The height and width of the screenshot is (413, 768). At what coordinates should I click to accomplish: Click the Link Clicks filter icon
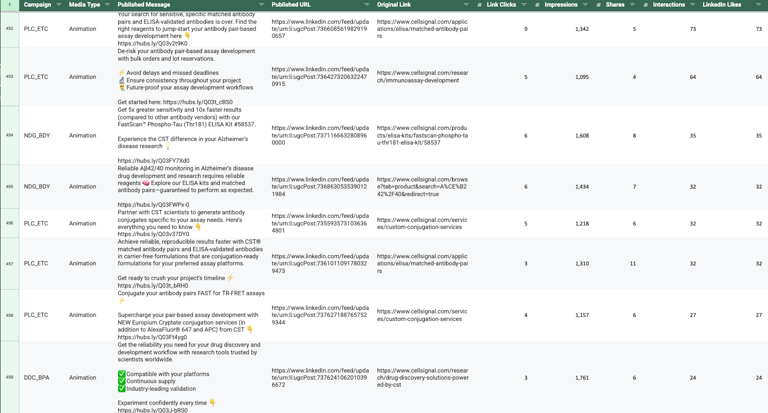click(524, 5)
